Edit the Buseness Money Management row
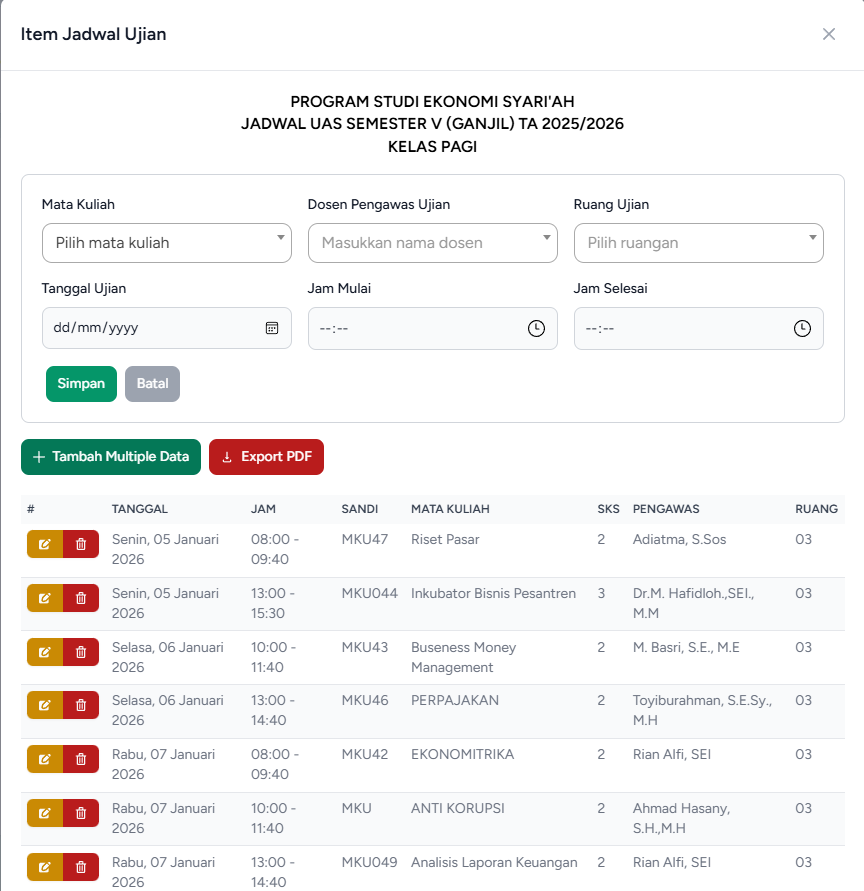Image resolution: width=864 pixels, height=891 pixels. pyautogui.click(x=45, y=652)
